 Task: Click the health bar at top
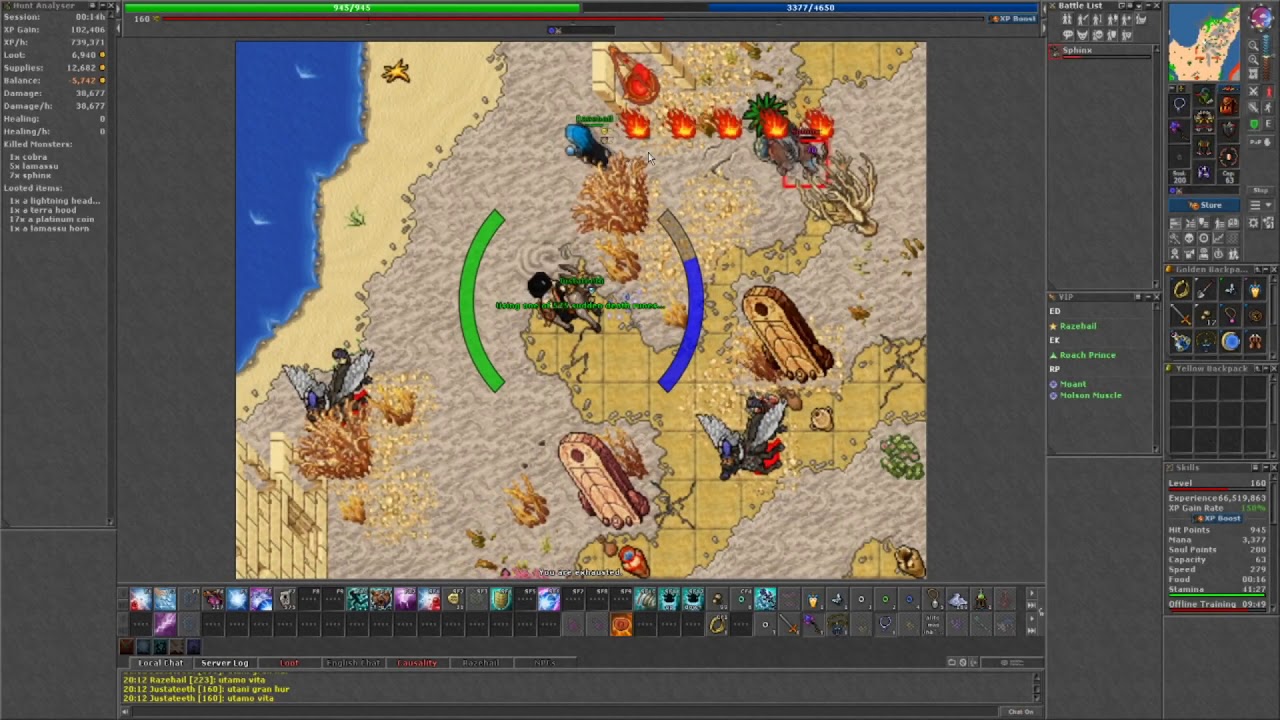351,8
